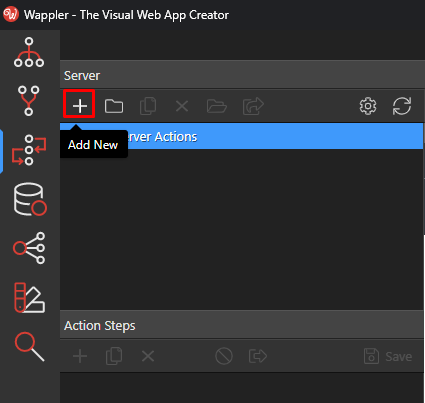Click the disable step circle-slash icon
Screen dimensions: 425x403
click(x=224, y=356)
